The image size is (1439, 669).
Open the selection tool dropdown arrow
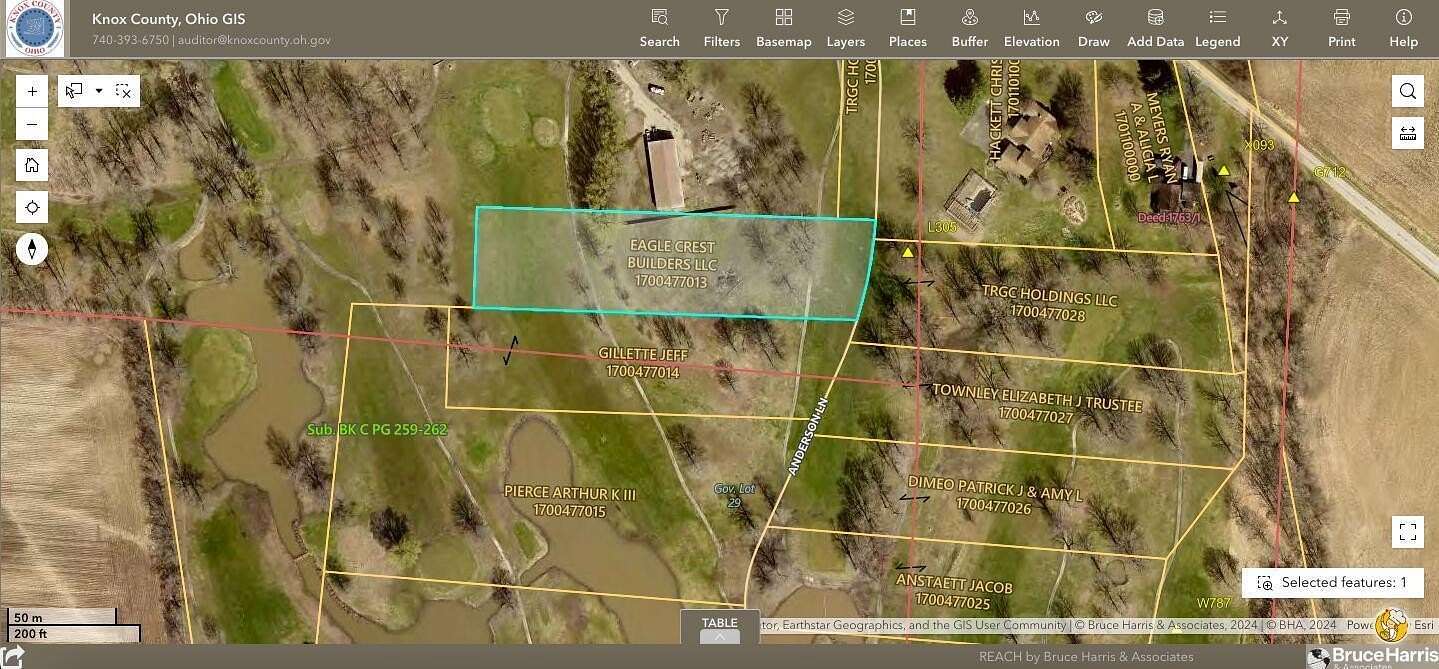coord(98,90)
